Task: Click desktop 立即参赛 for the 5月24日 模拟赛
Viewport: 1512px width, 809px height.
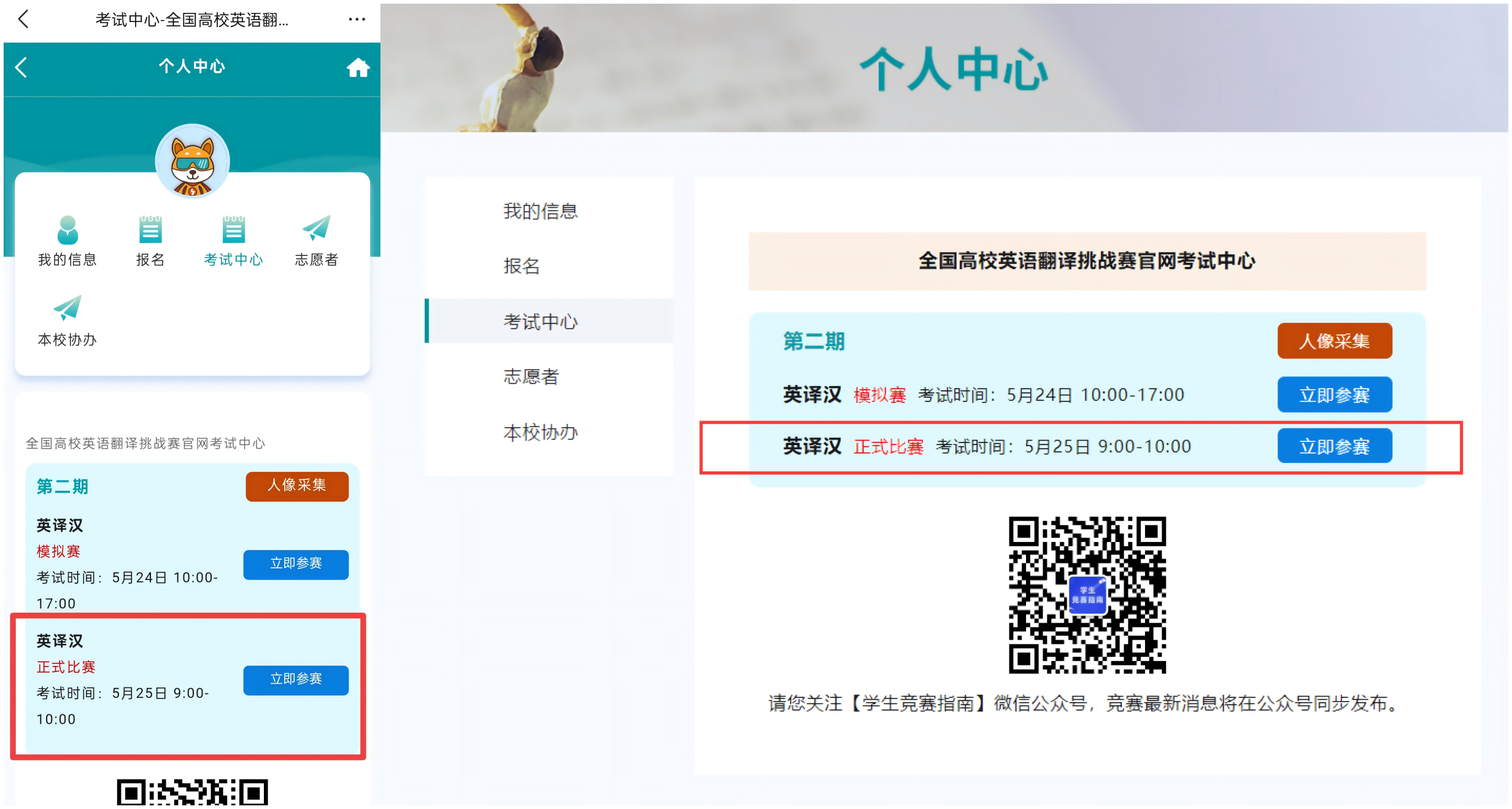Action: point(1335,394)
